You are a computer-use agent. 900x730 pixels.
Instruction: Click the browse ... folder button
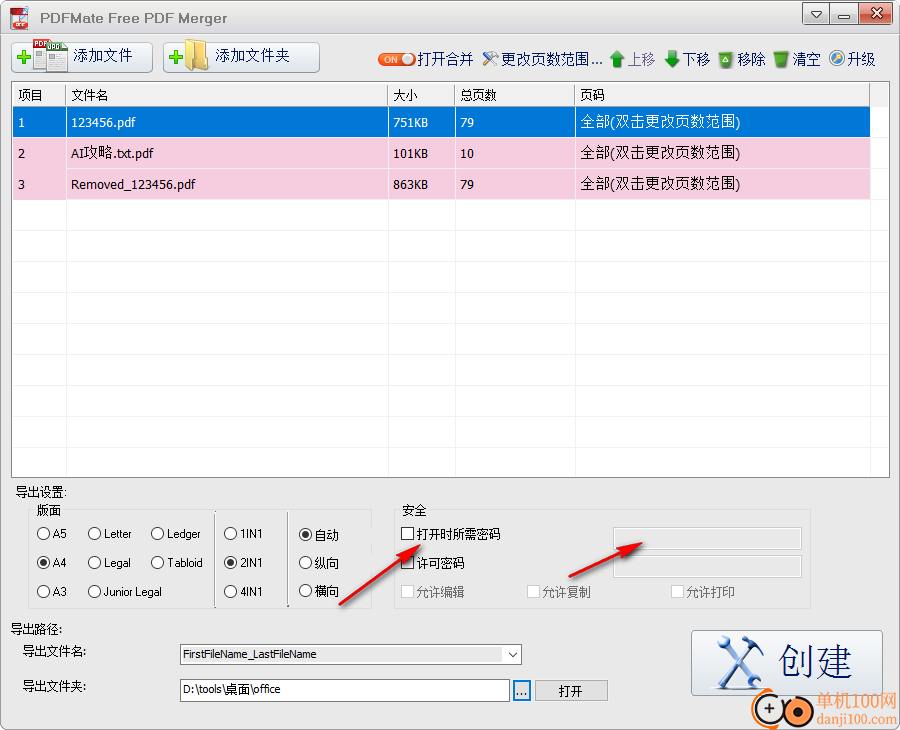click(x=522, y=691)
